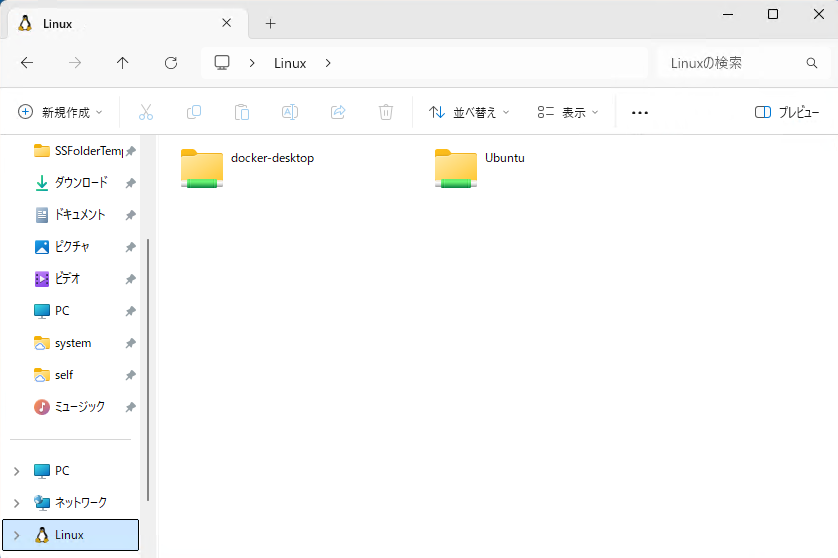The image size is (838, 558).
Task: Select the Downloads (ダウンロード) sidebar item
Action: click(80, 183)
